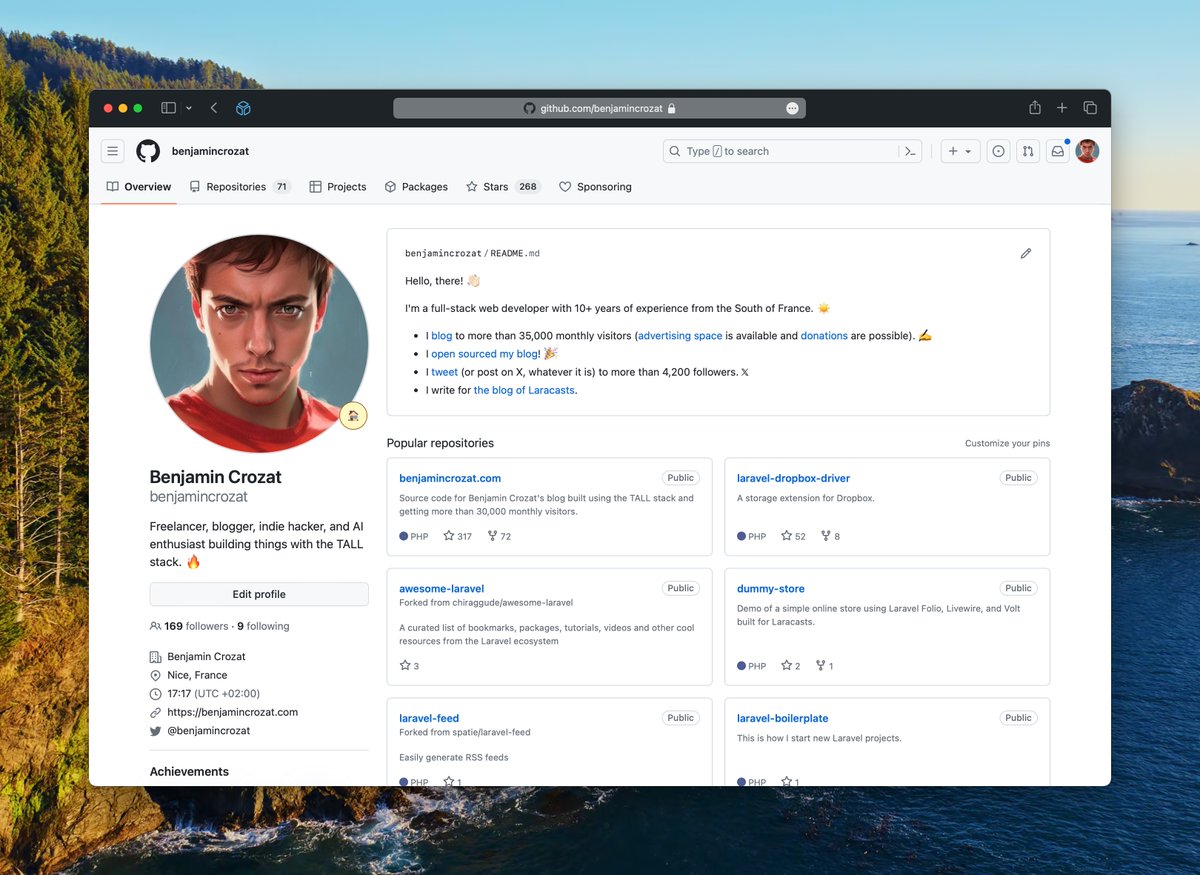Screen dimensions: 1200x875
Task: Click the blue cube extension icon in Safari's toolbar
Action: coord(243,107)
